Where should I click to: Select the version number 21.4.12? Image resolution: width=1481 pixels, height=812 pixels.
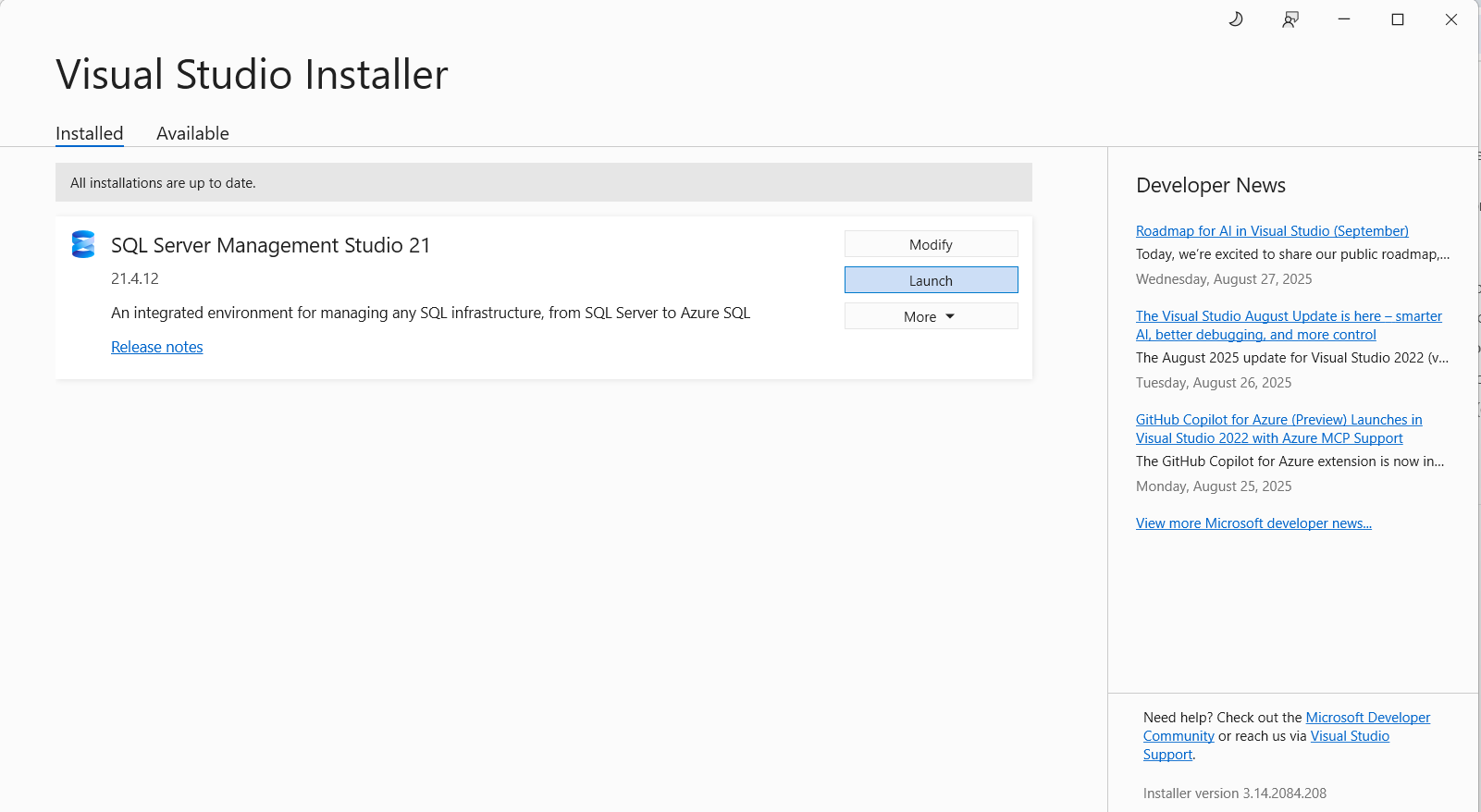pos(135,278)
